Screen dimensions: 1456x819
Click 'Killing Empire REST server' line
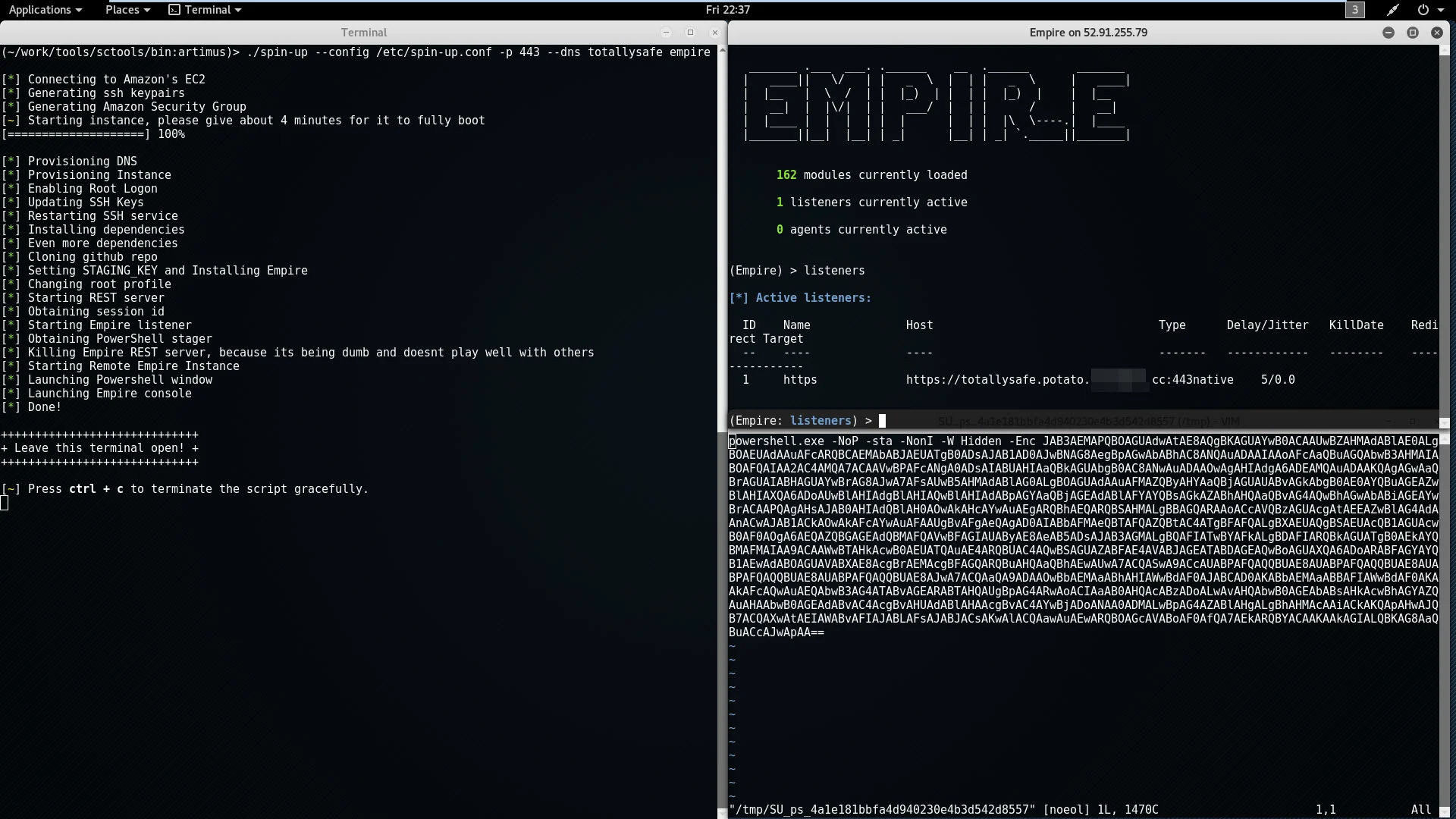click(298, 353)
